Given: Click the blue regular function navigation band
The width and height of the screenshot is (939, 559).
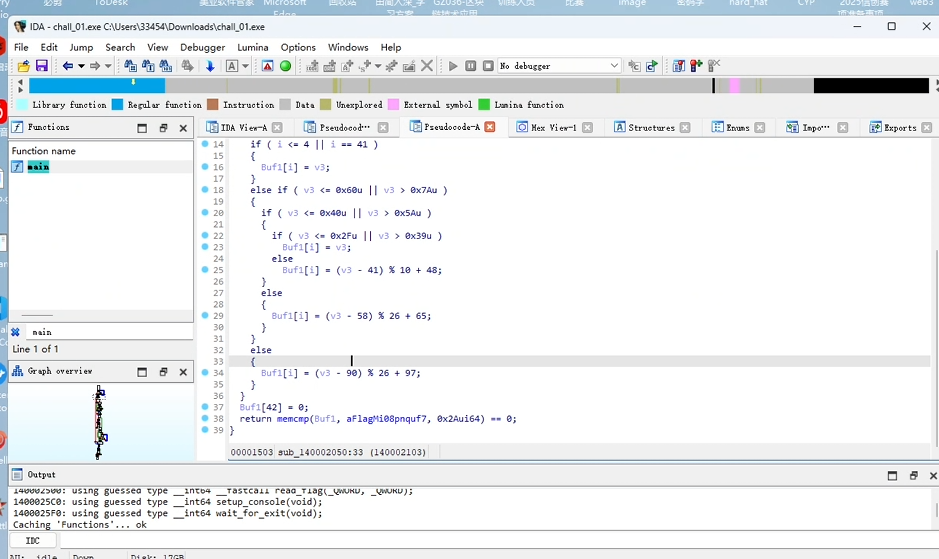Looking at the screenshot, I should click(97, 86).
